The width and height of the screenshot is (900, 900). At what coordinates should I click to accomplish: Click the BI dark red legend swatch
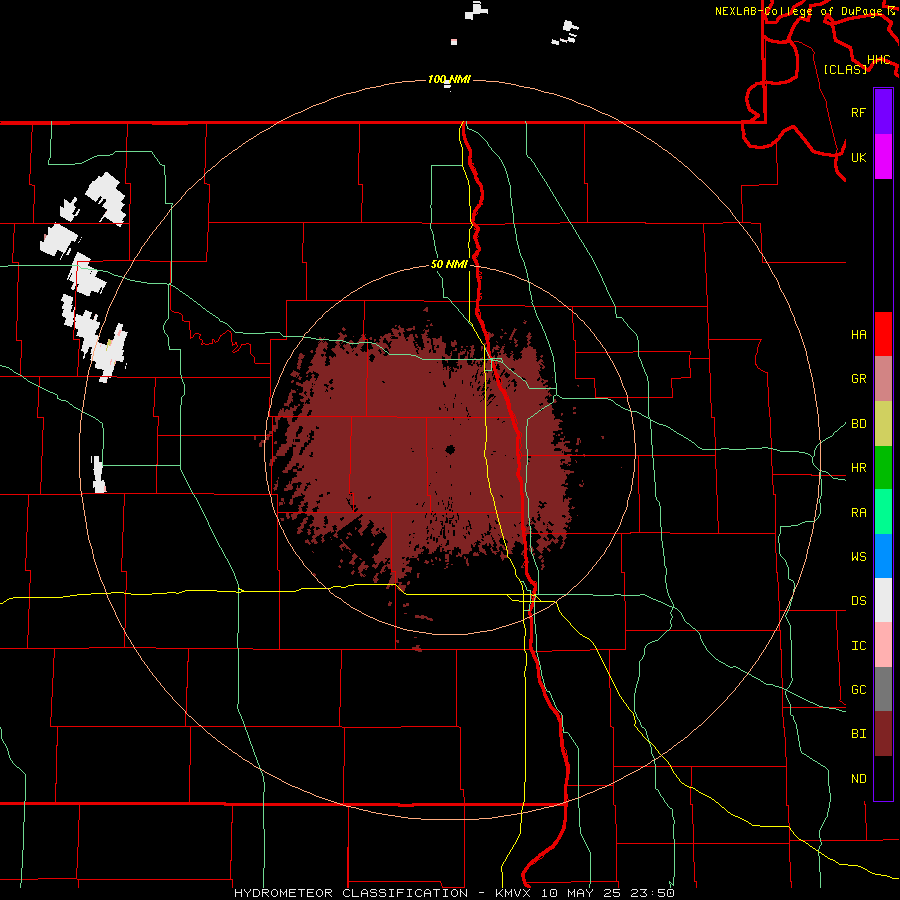883,734
